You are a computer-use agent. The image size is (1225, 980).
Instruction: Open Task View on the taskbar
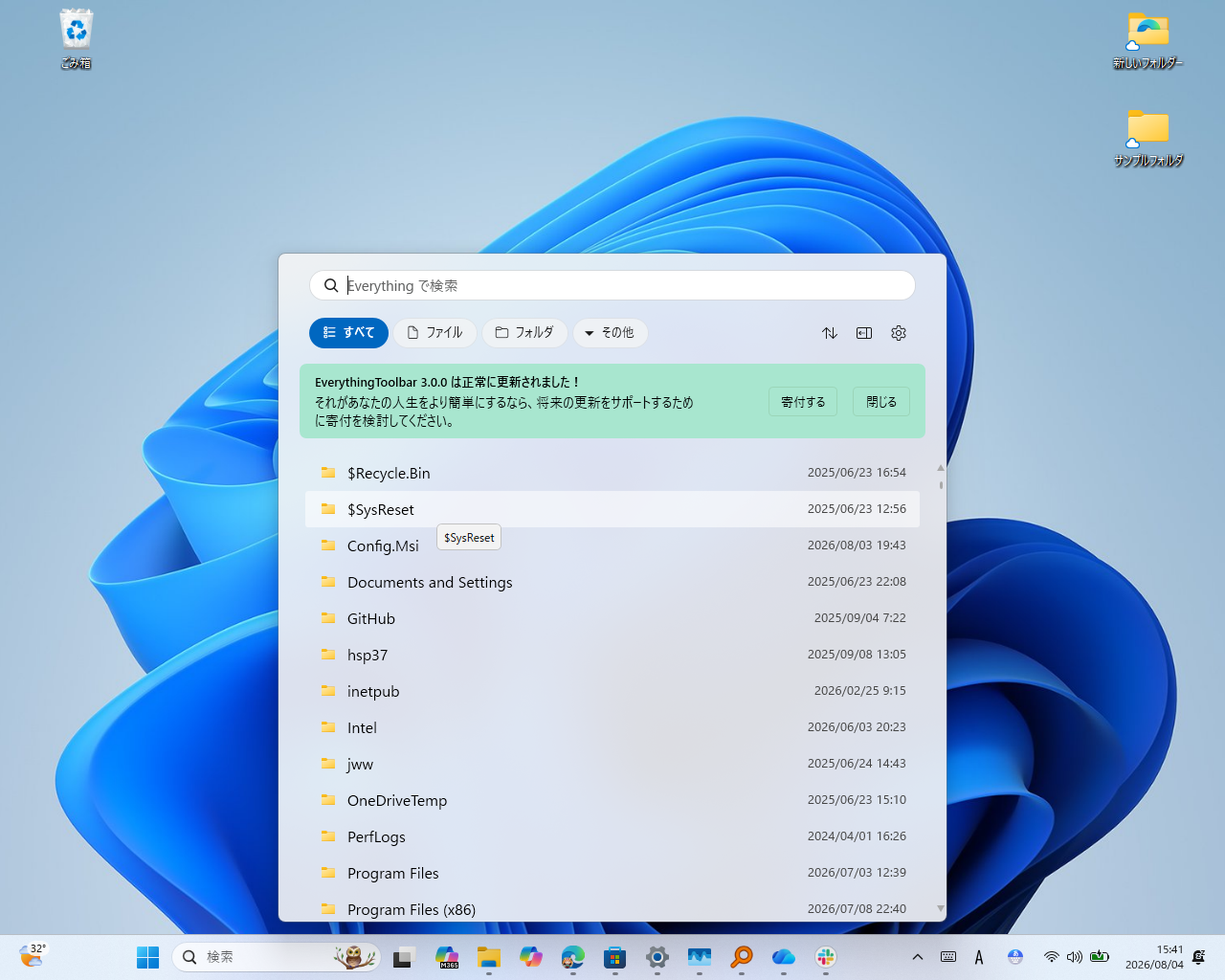(x=403, y=957)
